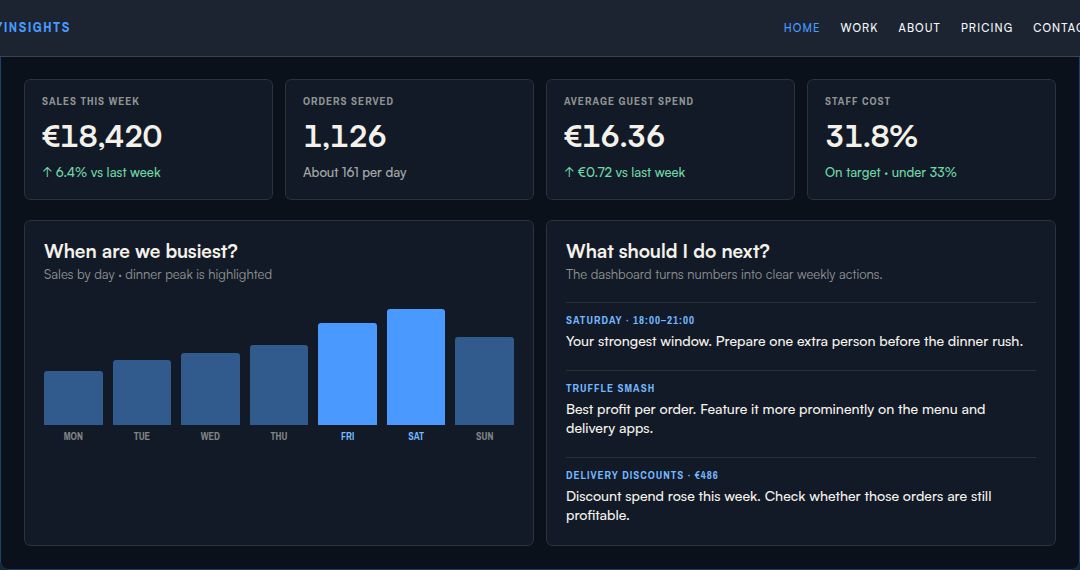This screenshot has height=570, width=1080.
Task: Click the €18,420 sales figure
Action: point(102,136)
